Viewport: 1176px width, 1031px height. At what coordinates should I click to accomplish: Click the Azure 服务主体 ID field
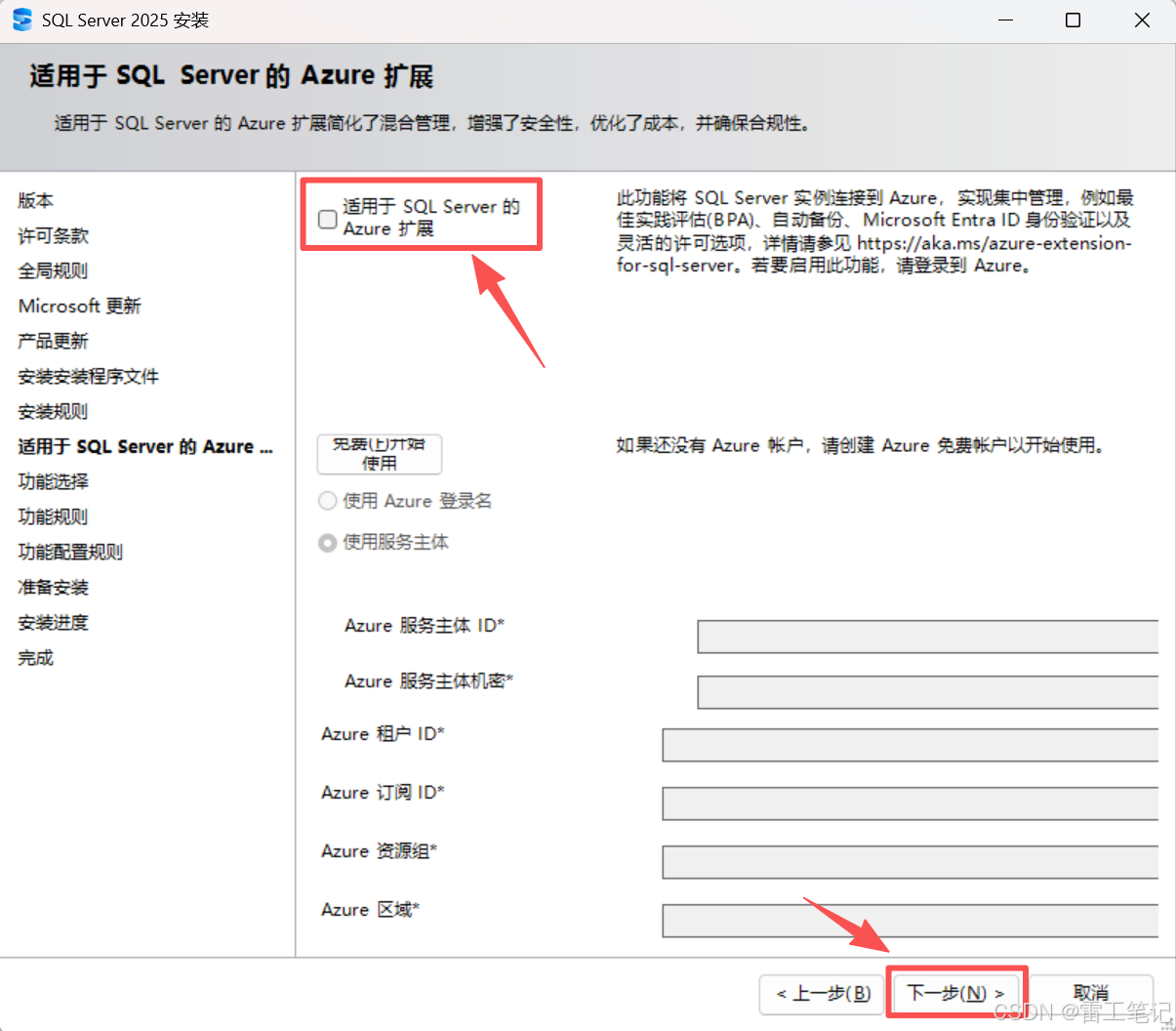(928, 637)
